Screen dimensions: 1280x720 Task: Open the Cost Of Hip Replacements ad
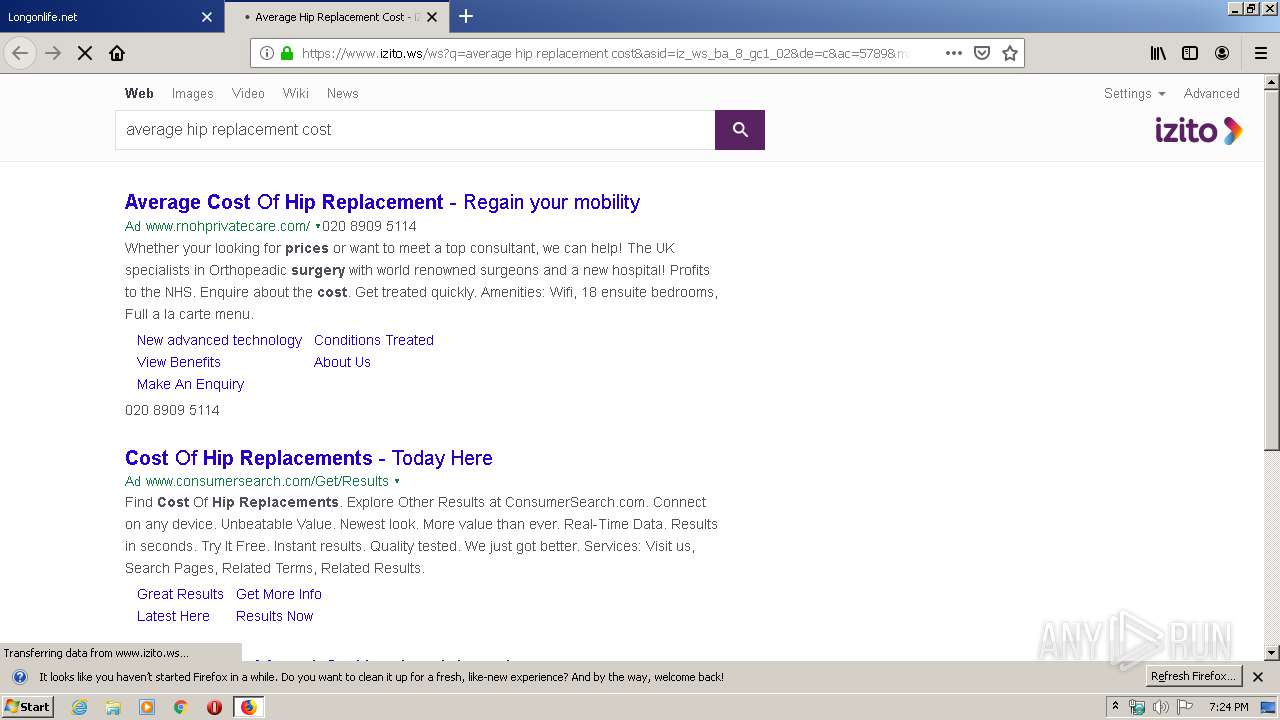tap(308, 458)
